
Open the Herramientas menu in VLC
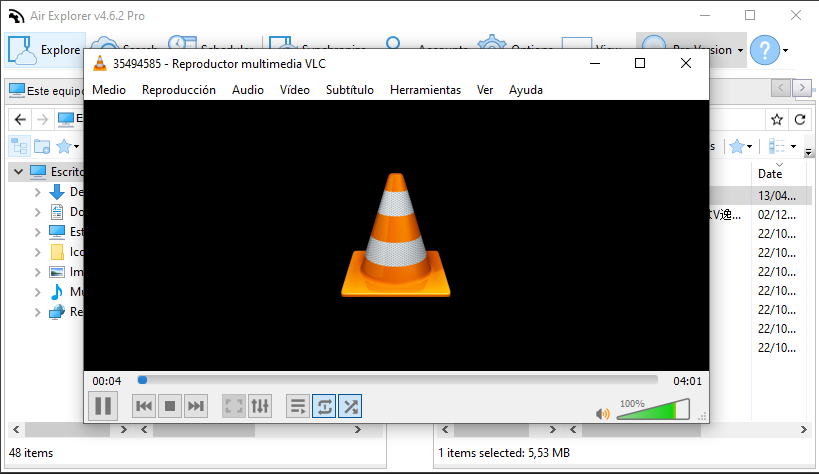tap(425, 90)
